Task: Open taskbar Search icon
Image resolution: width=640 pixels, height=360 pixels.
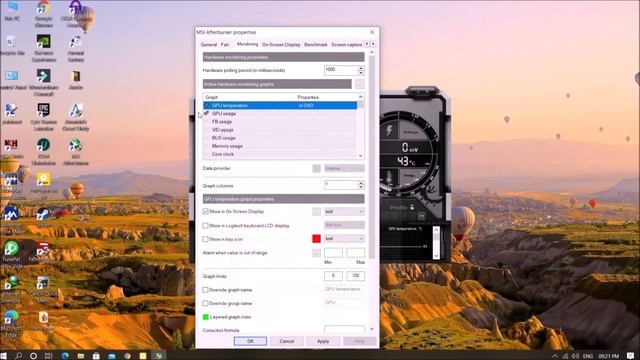Action: [18, 356]
